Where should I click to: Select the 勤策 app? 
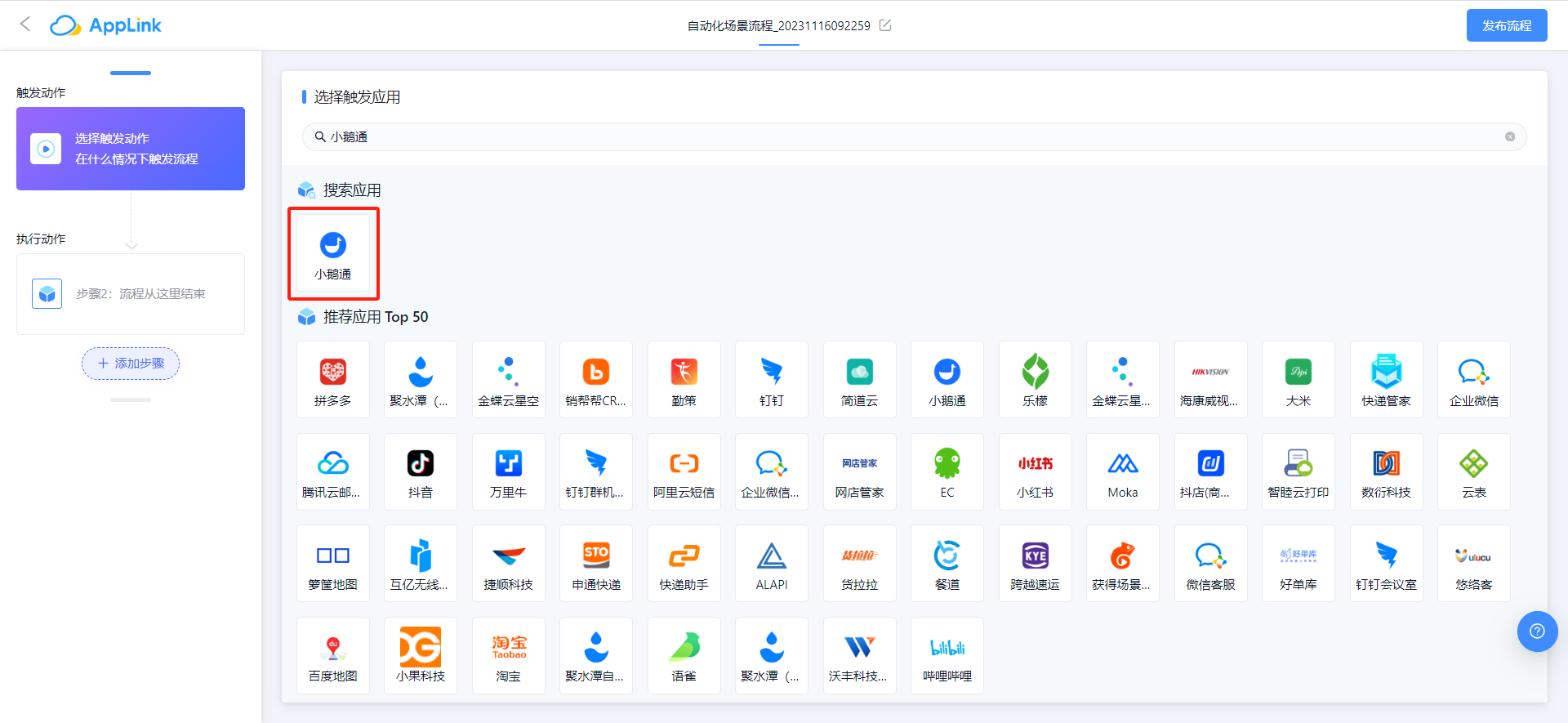(684, 380)
